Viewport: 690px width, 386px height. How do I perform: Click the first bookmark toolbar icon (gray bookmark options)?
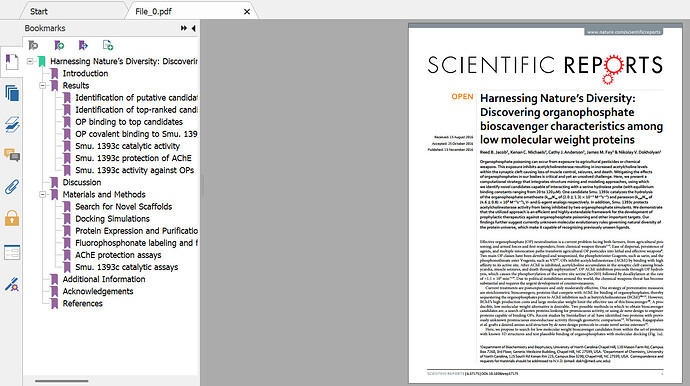click(x=33, y=45)
